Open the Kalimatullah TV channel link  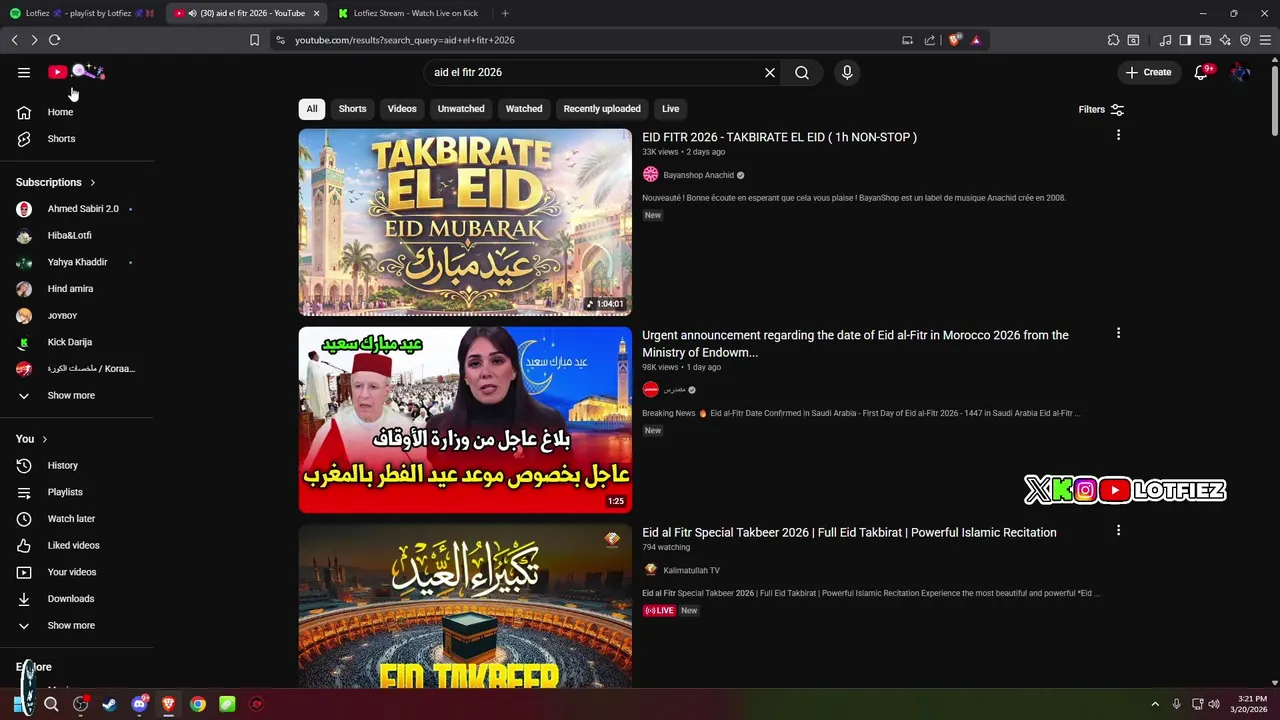691,570
